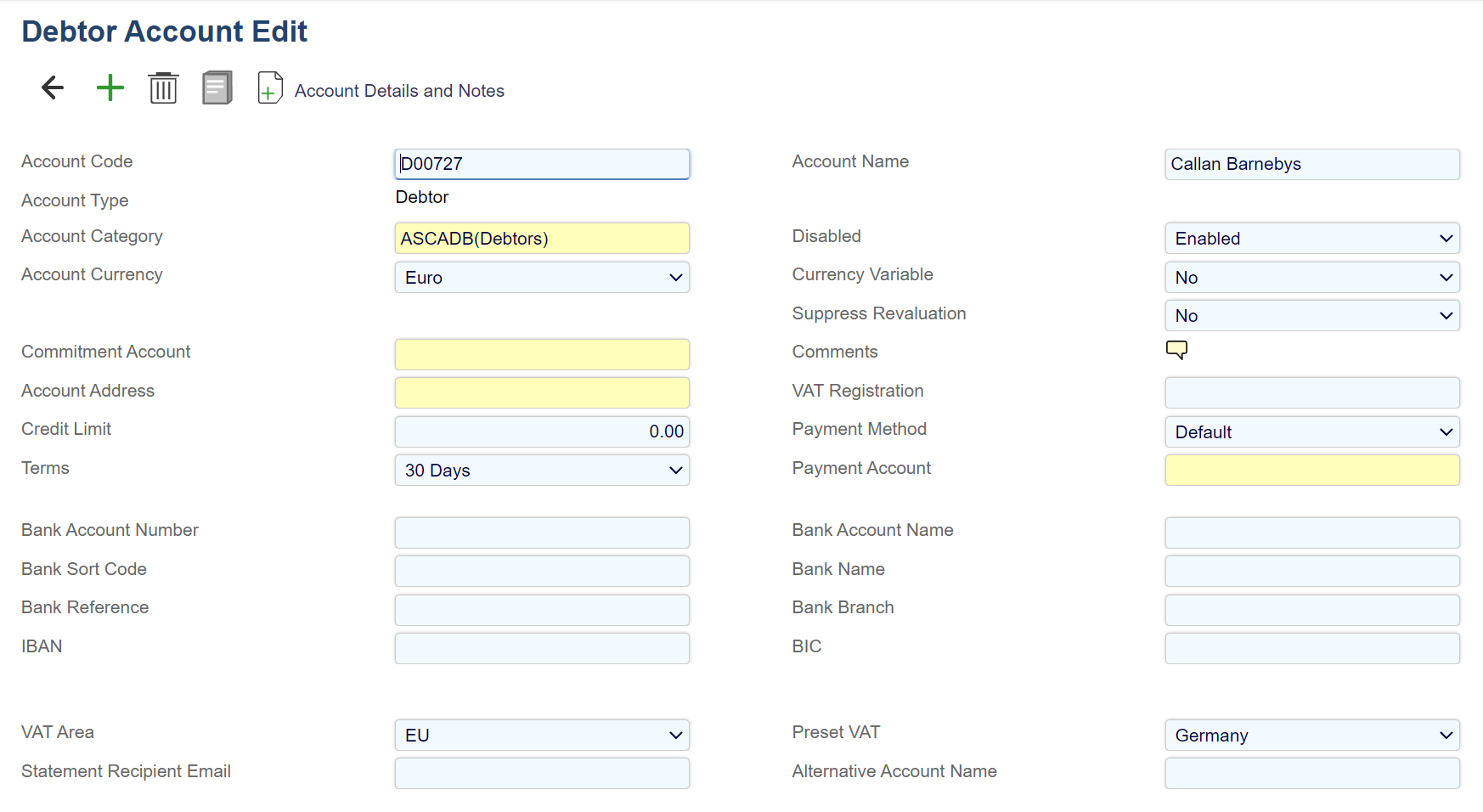Open the Comments speech bubble icon

(x=1176, y=350)
